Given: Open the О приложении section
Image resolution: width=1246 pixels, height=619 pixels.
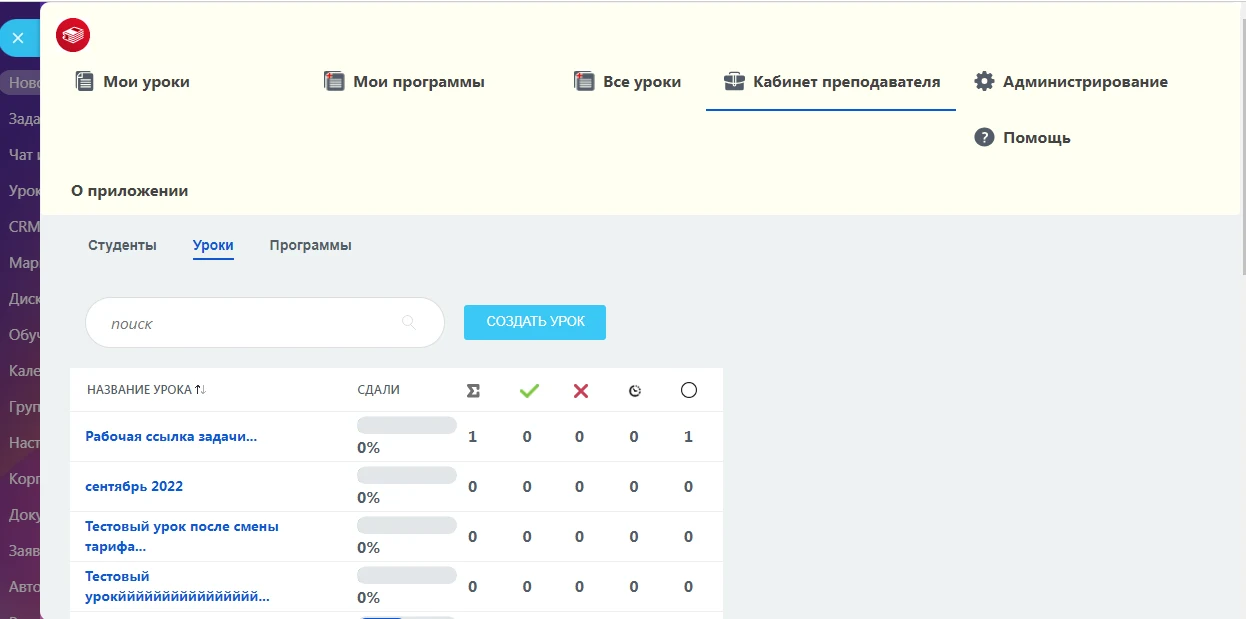Looking at the screenshot, I should click(x=130, y=190).
